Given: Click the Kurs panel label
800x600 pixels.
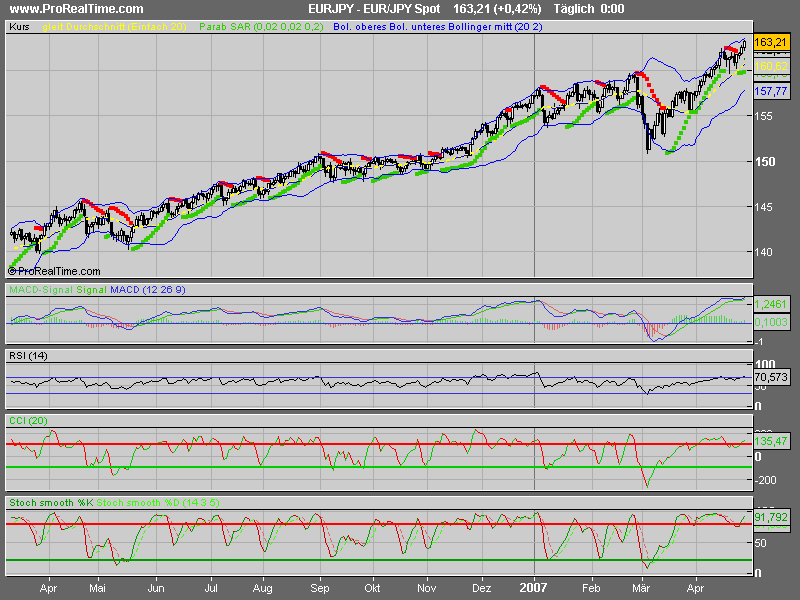Looking at the screenshot, I should 19,27.
